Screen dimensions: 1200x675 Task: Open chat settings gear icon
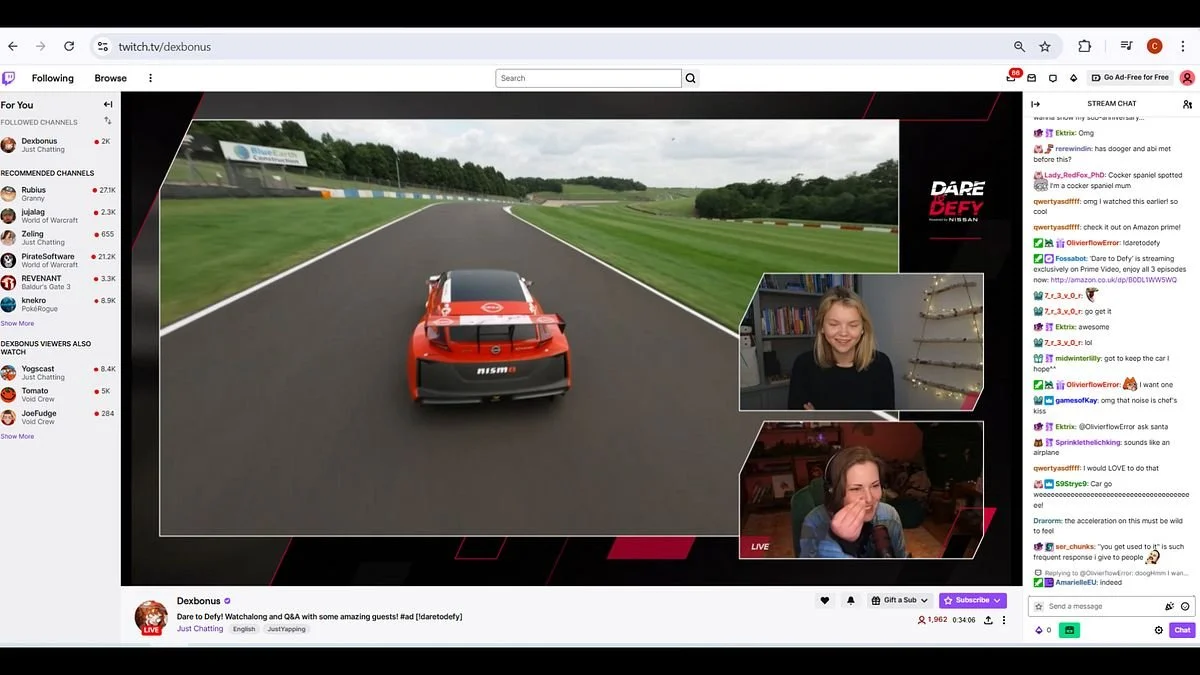1159,630
